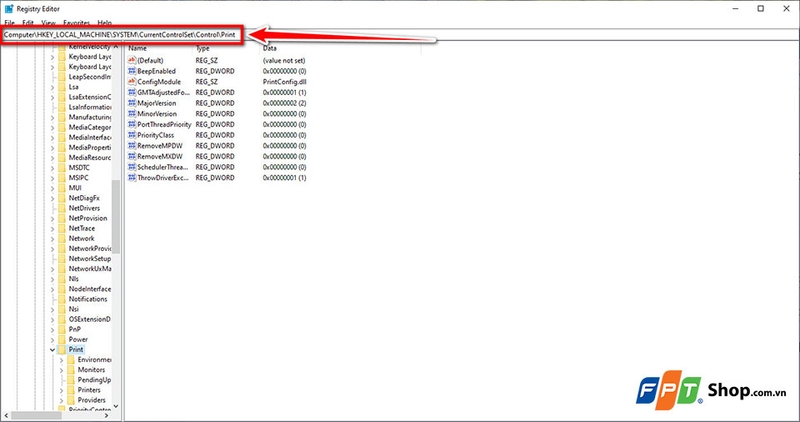The image size is (800, 422).
Task: Expand the Environme subkey under Print
Action: coord(61,360)
